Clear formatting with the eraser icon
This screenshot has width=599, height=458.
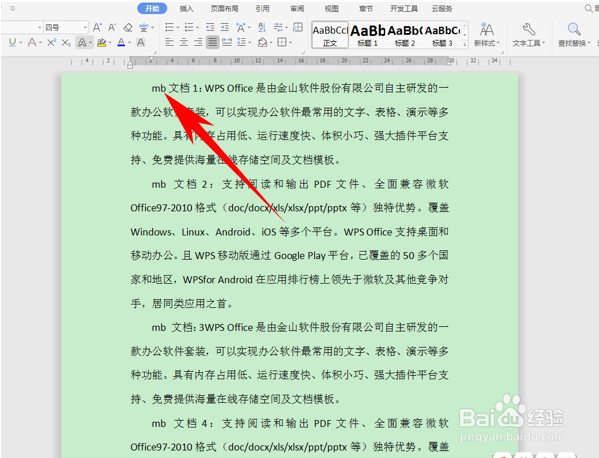pyautogui.click(x=128, y=28)
